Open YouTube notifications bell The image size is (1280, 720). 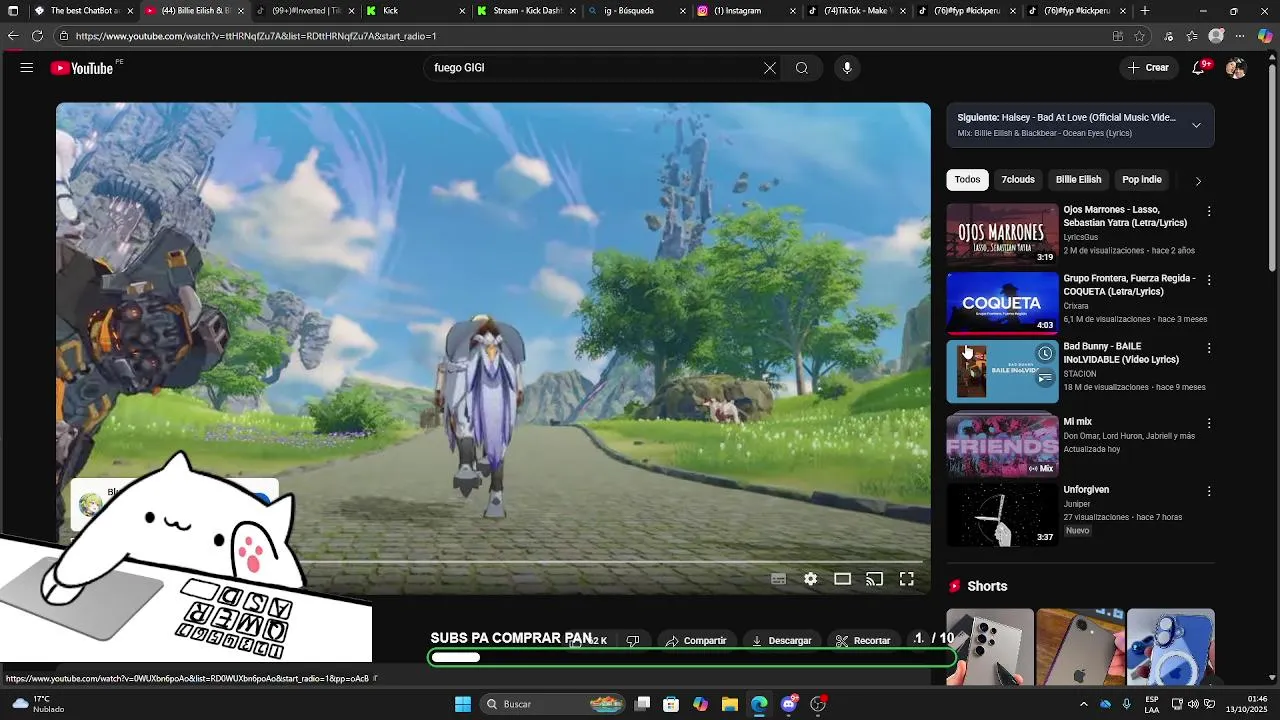click(x=1199, y=68)
